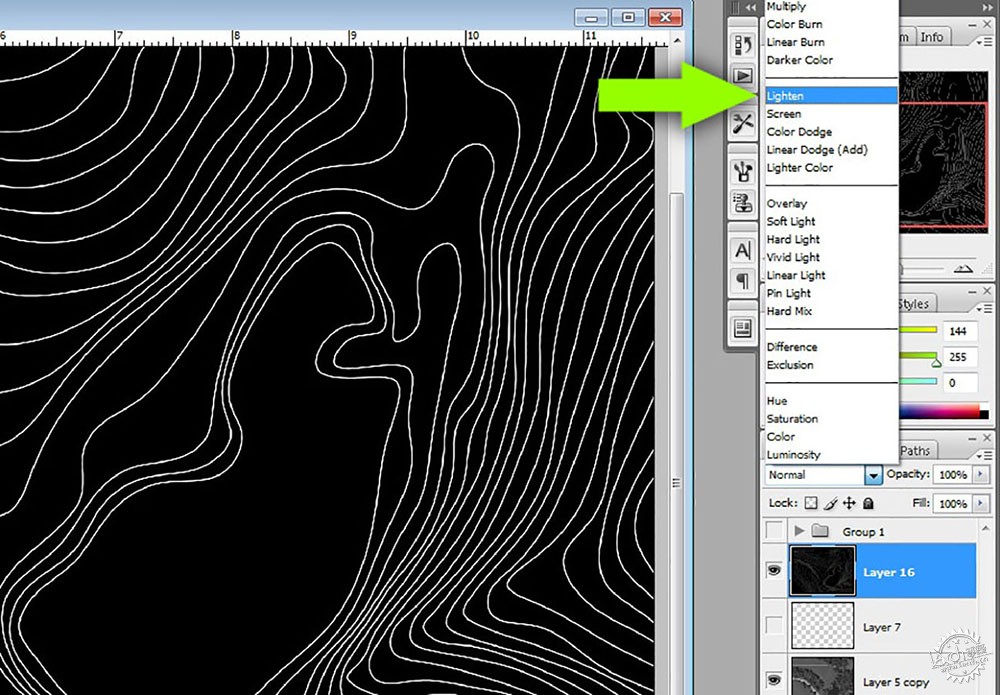
Task: Click the blend mode dropdown arrow
Action: (x=873, y=475)
